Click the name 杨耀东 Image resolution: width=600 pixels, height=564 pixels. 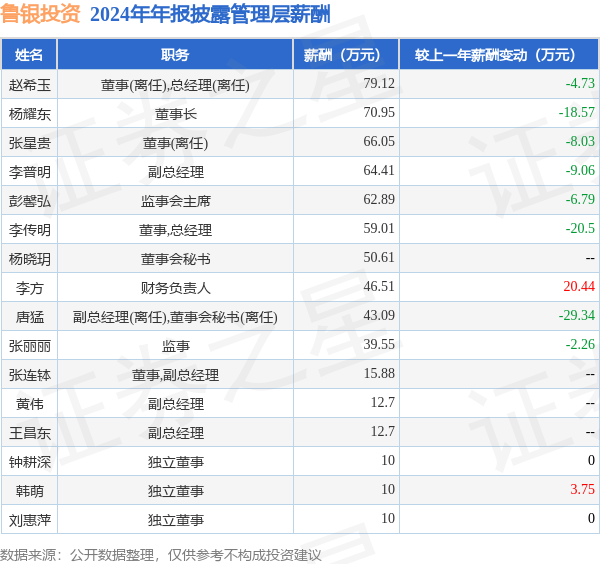click(x=29, y=114)
